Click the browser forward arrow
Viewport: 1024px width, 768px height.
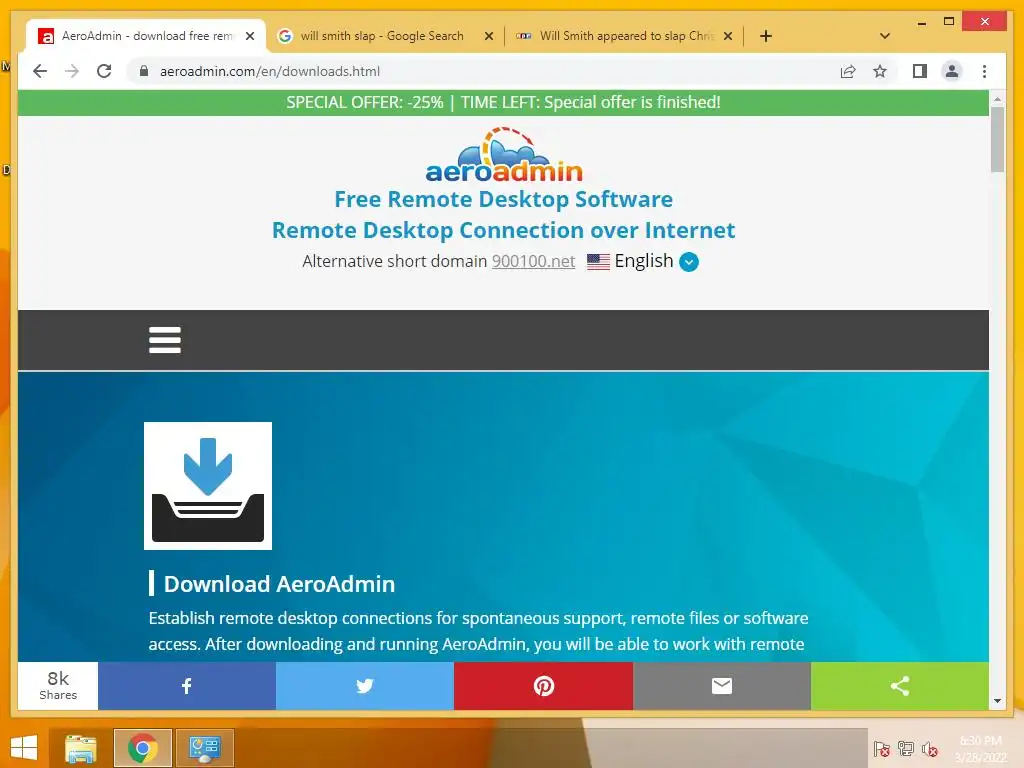point(72,71)
